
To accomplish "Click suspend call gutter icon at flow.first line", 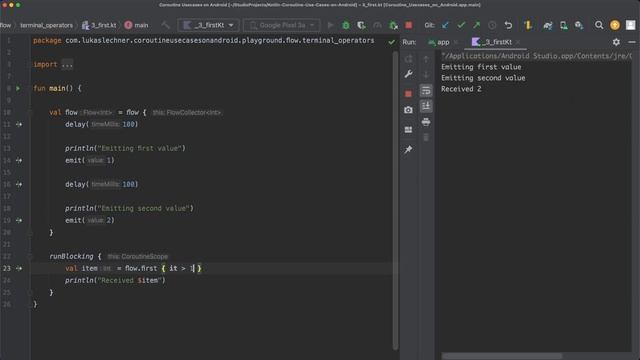I will (19, 269).
